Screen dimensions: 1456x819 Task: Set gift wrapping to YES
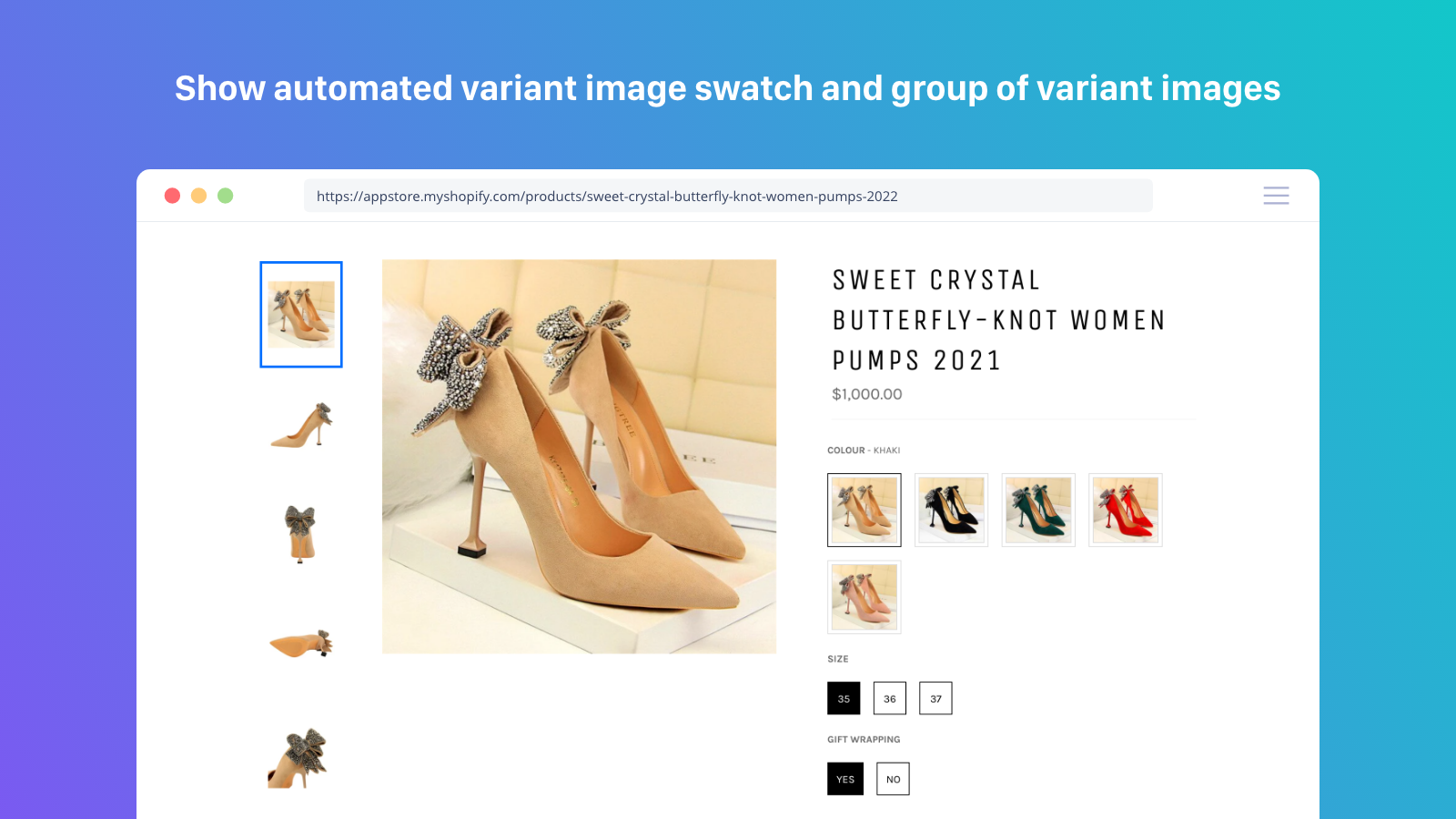845,779
